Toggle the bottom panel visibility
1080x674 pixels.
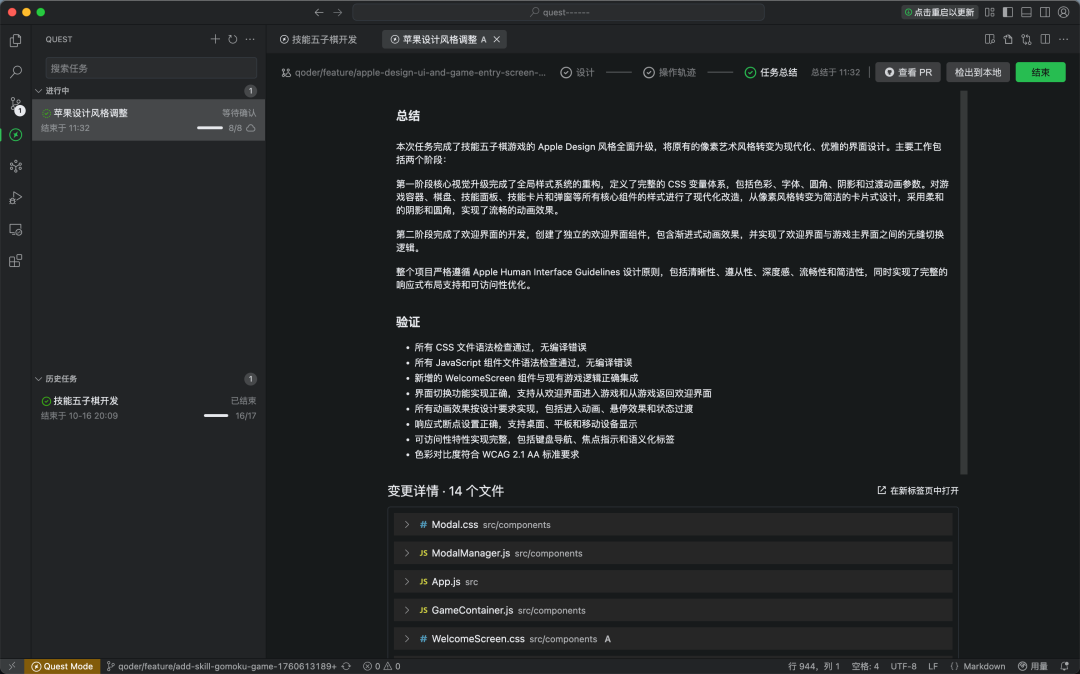click(x=1026, y=12)
